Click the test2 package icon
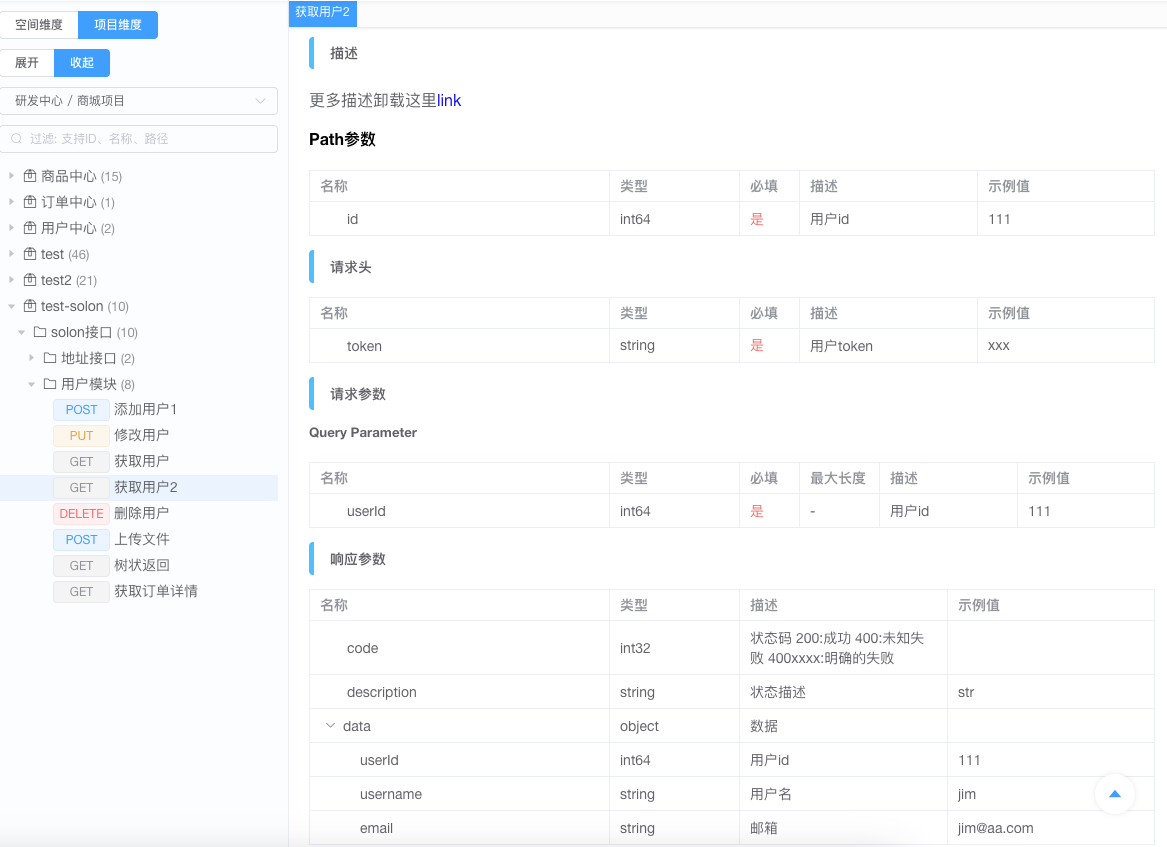The image size is (1167, 847). pos(30,280)
